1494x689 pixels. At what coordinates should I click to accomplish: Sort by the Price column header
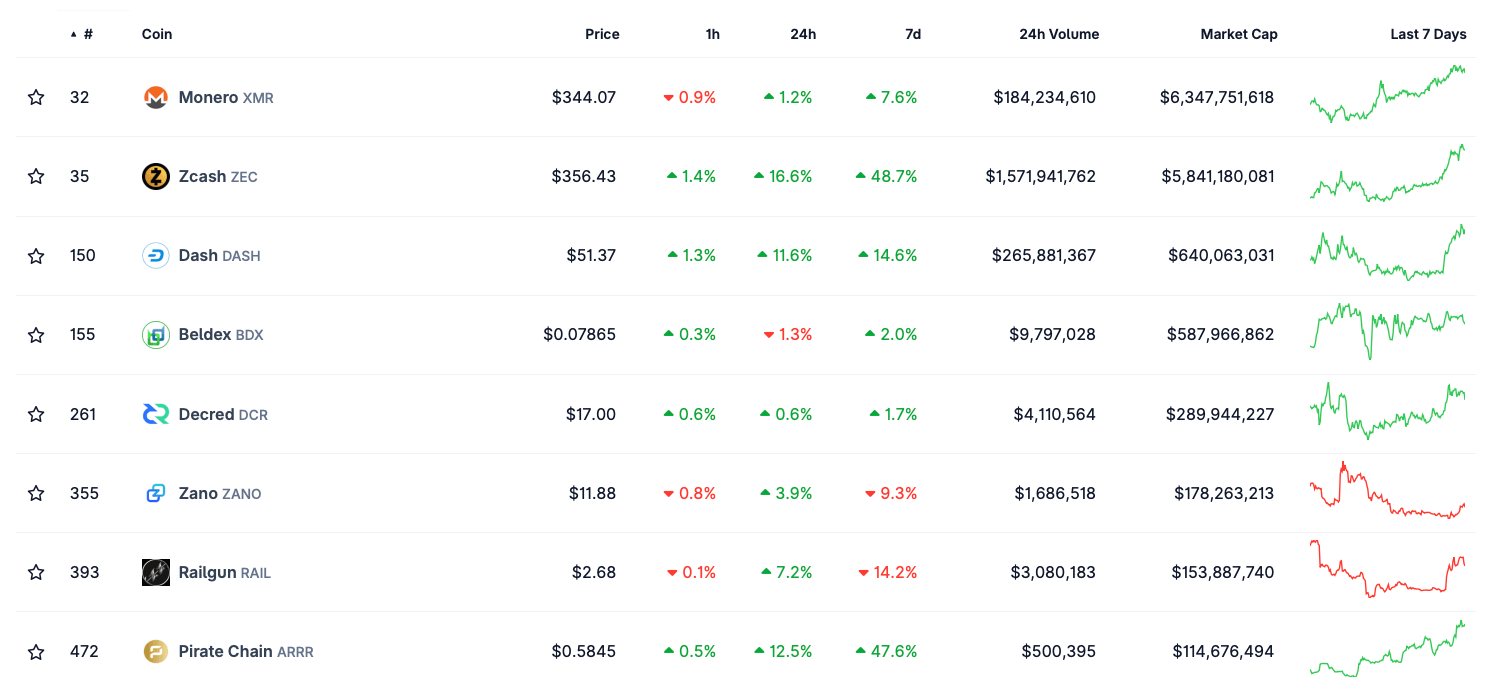602,34
